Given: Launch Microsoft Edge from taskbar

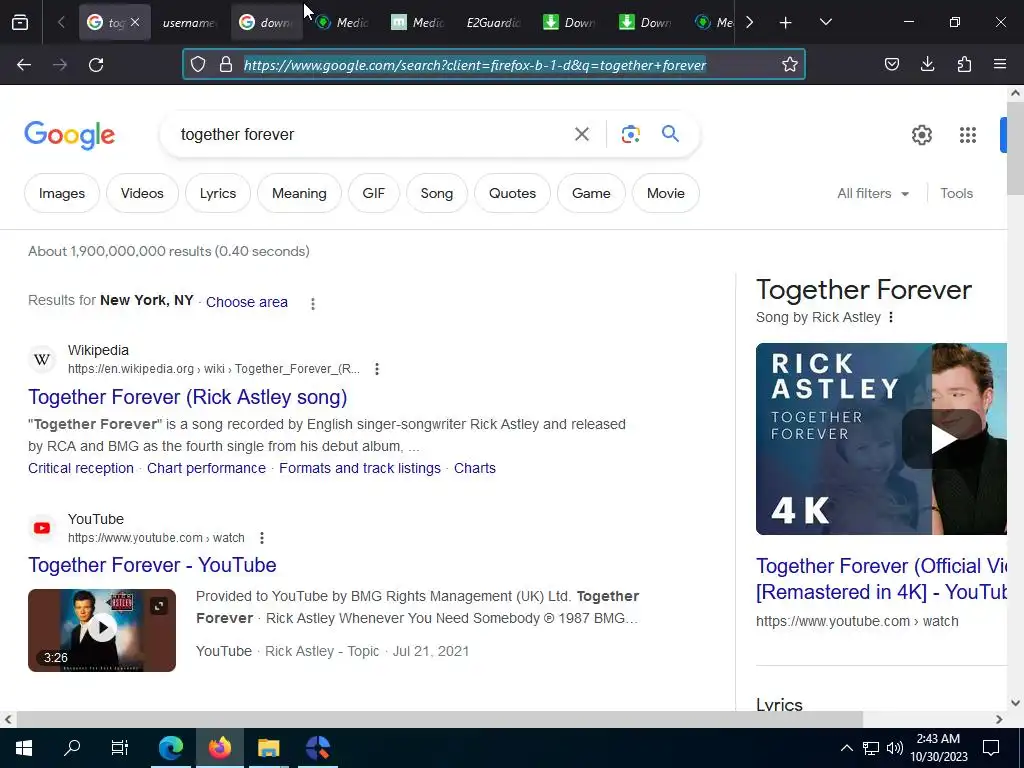Looking at the screenshot, I should [171, 747].
